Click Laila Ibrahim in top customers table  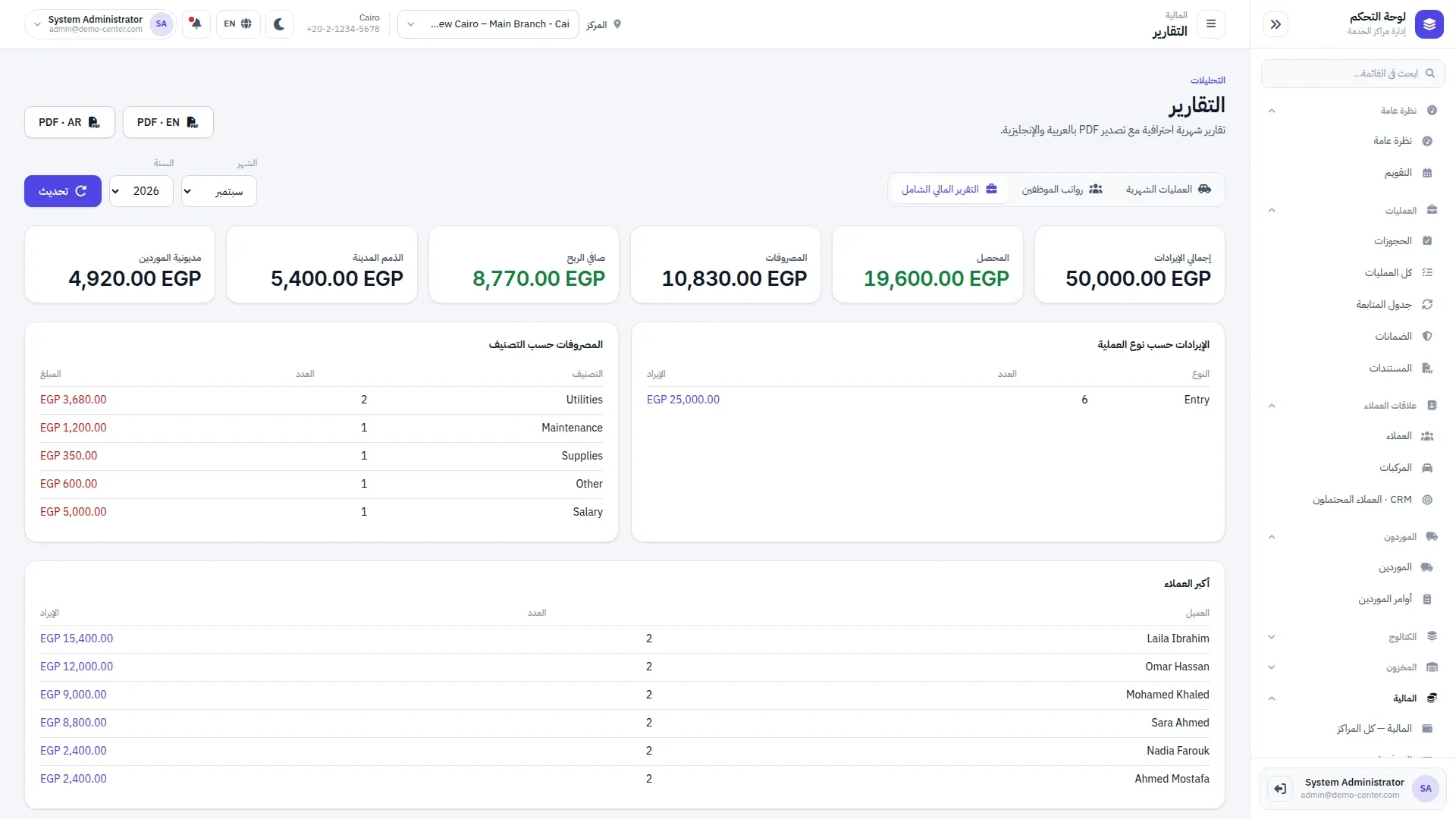(x=1178, y=639)
